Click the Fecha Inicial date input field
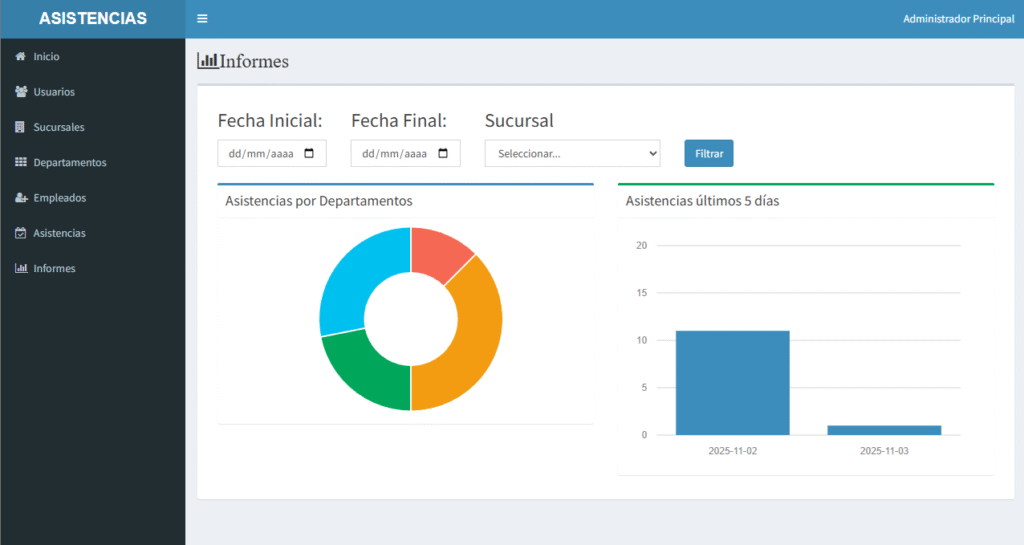This screenshot has width=1024, height=545. click(260, 154)
